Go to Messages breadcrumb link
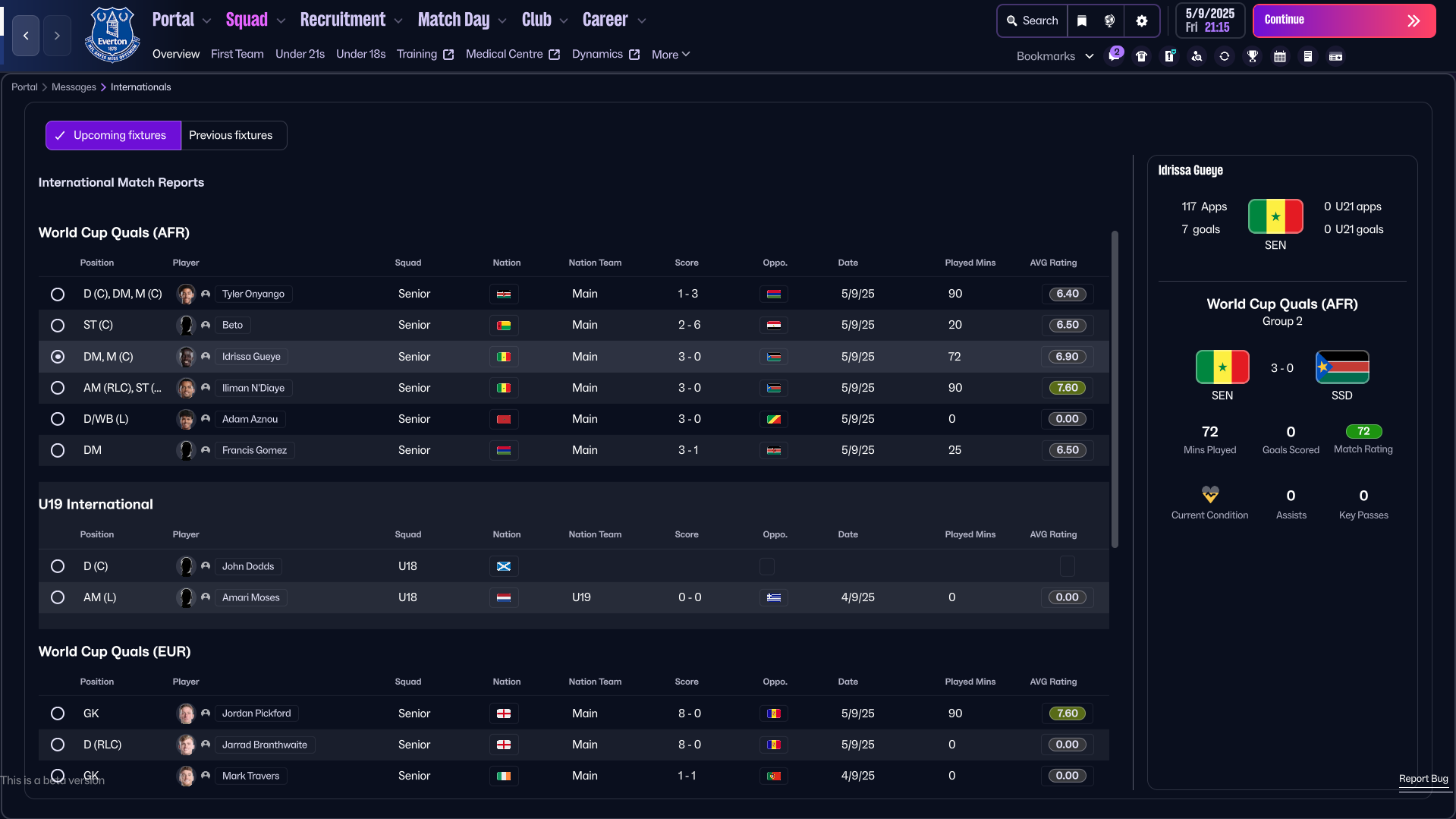The width and height of the screenshot is (1456, 819). pyautogui.click(x=74, y=87)
